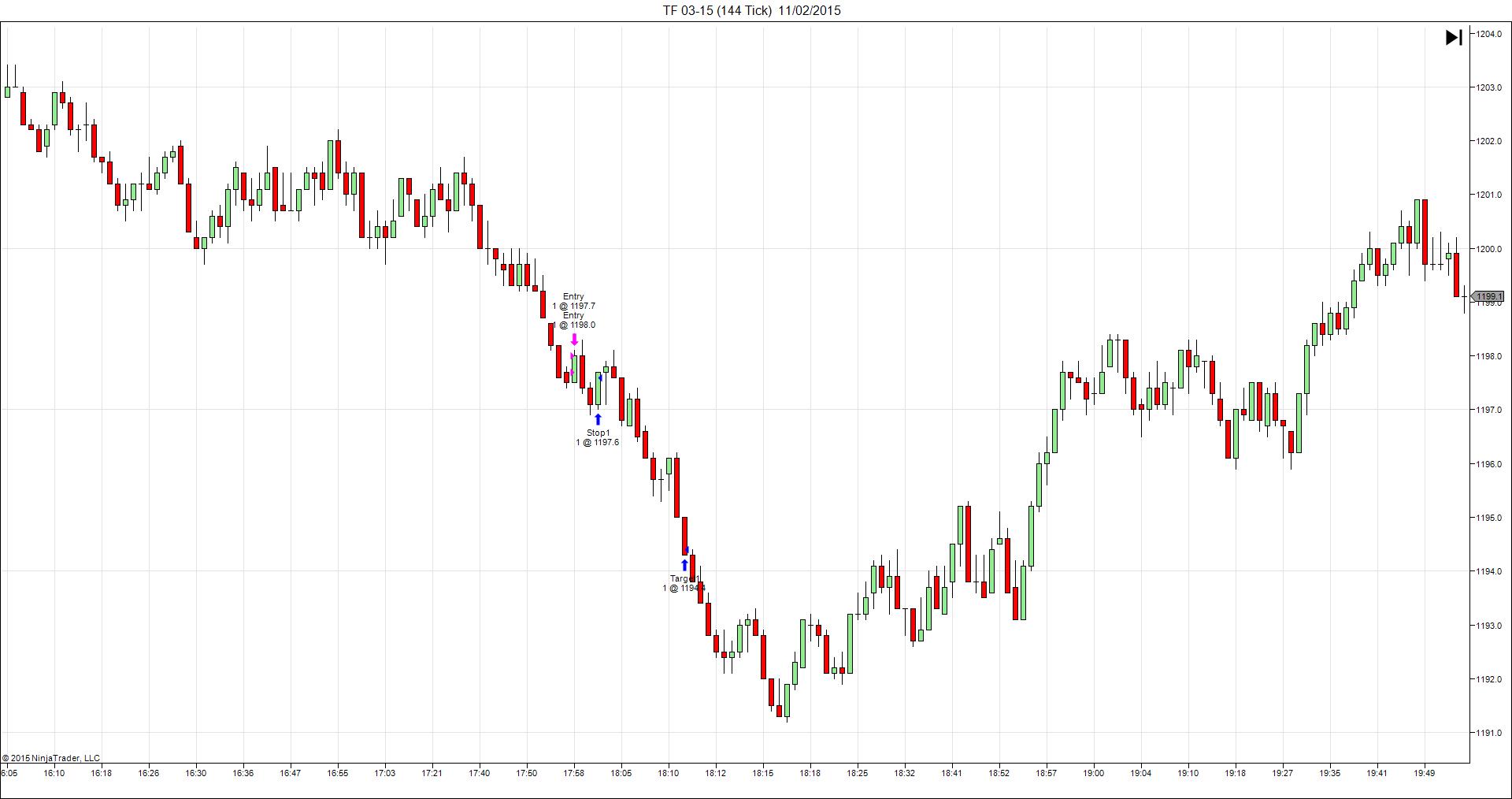Click the 1204.0 price axis label
Viewport: 1512px width, 799px height.
(1488, 34)
